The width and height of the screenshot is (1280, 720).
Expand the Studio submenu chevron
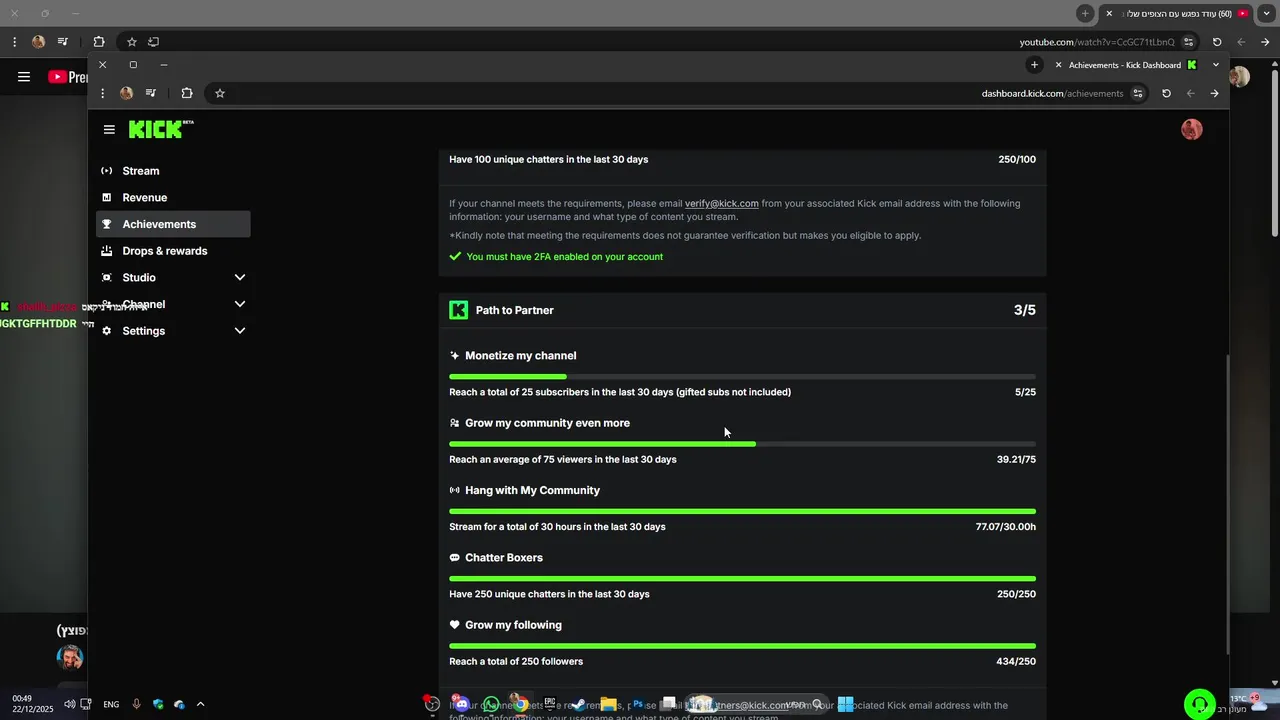(240, 278)
